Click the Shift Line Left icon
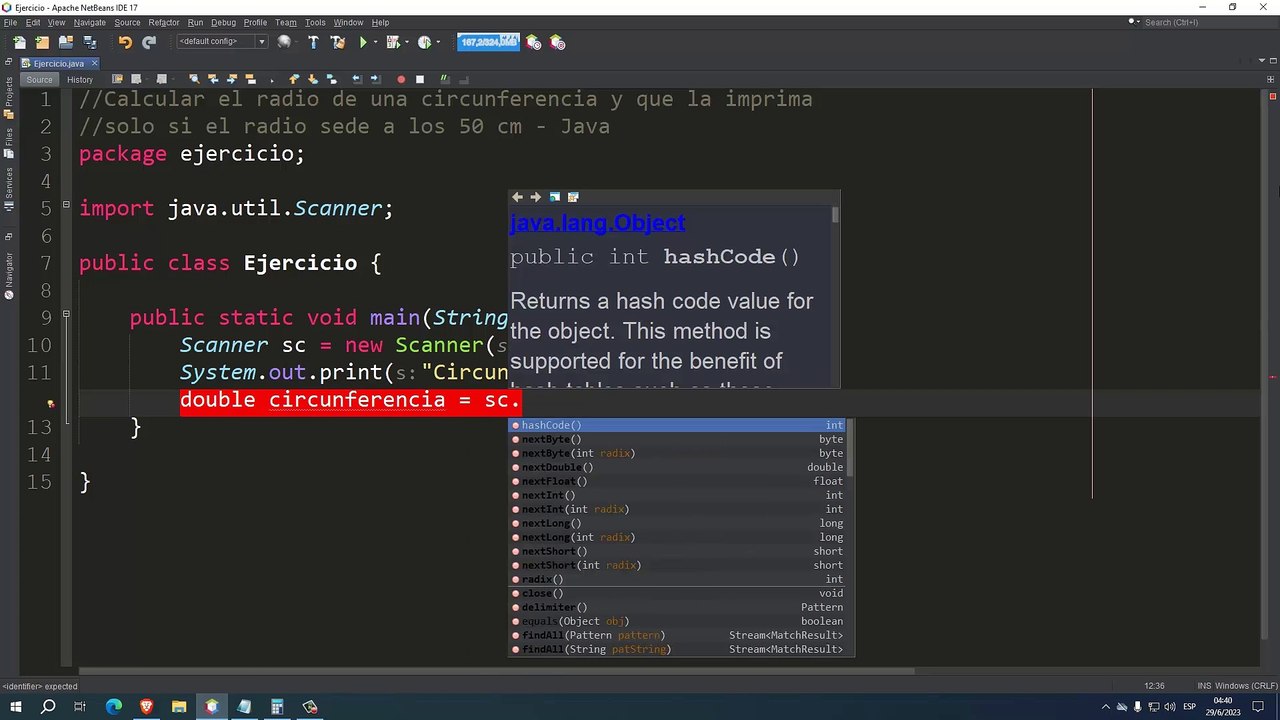 click(x=357, y=79)
